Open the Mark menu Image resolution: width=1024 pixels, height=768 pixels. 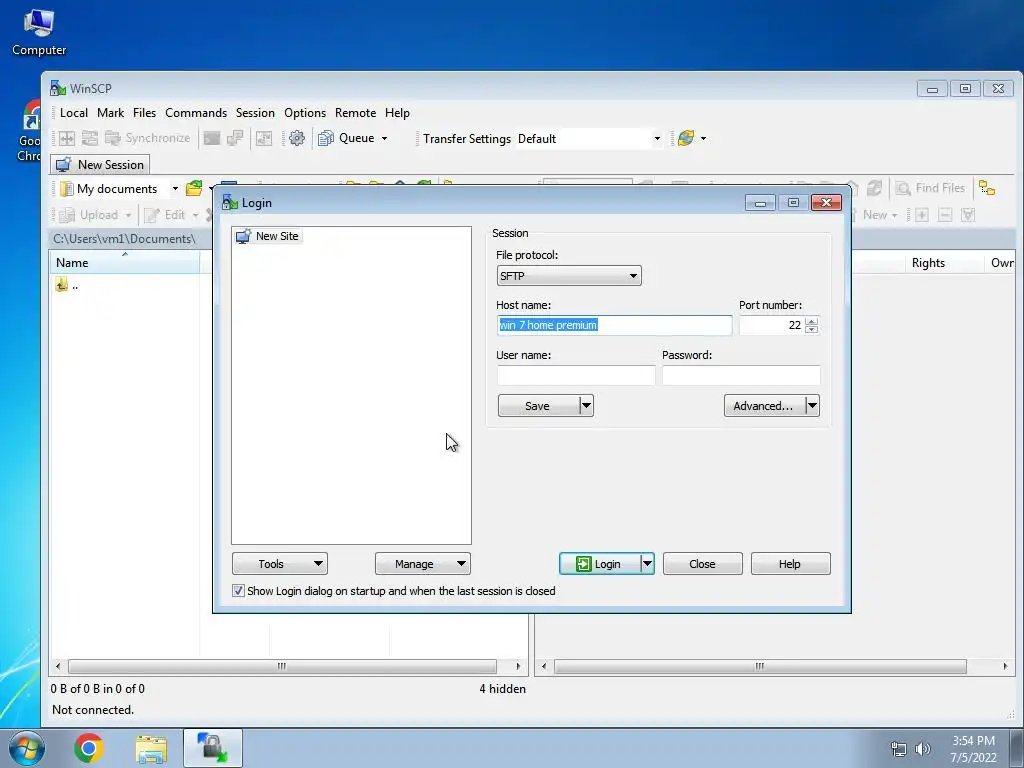point(110,113)
